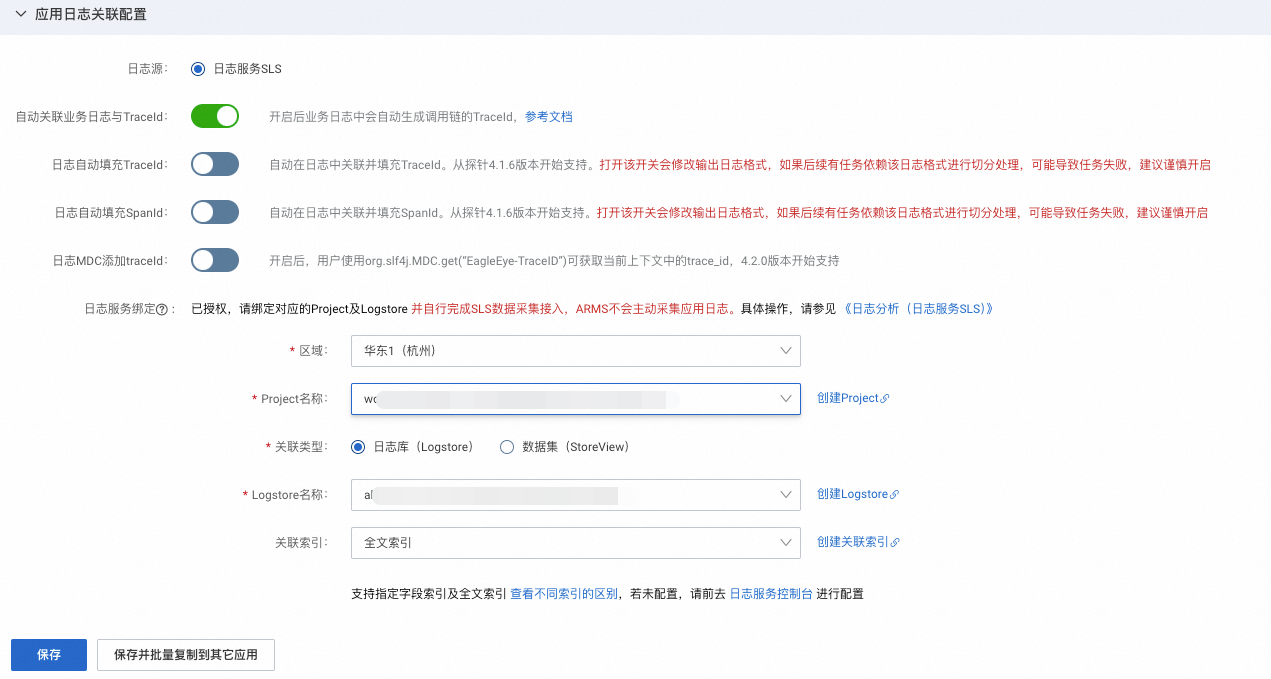This screenshot has width=1271, height=679.
Task: Click the 创建Logstore link
Action: [x=853, y=494]
